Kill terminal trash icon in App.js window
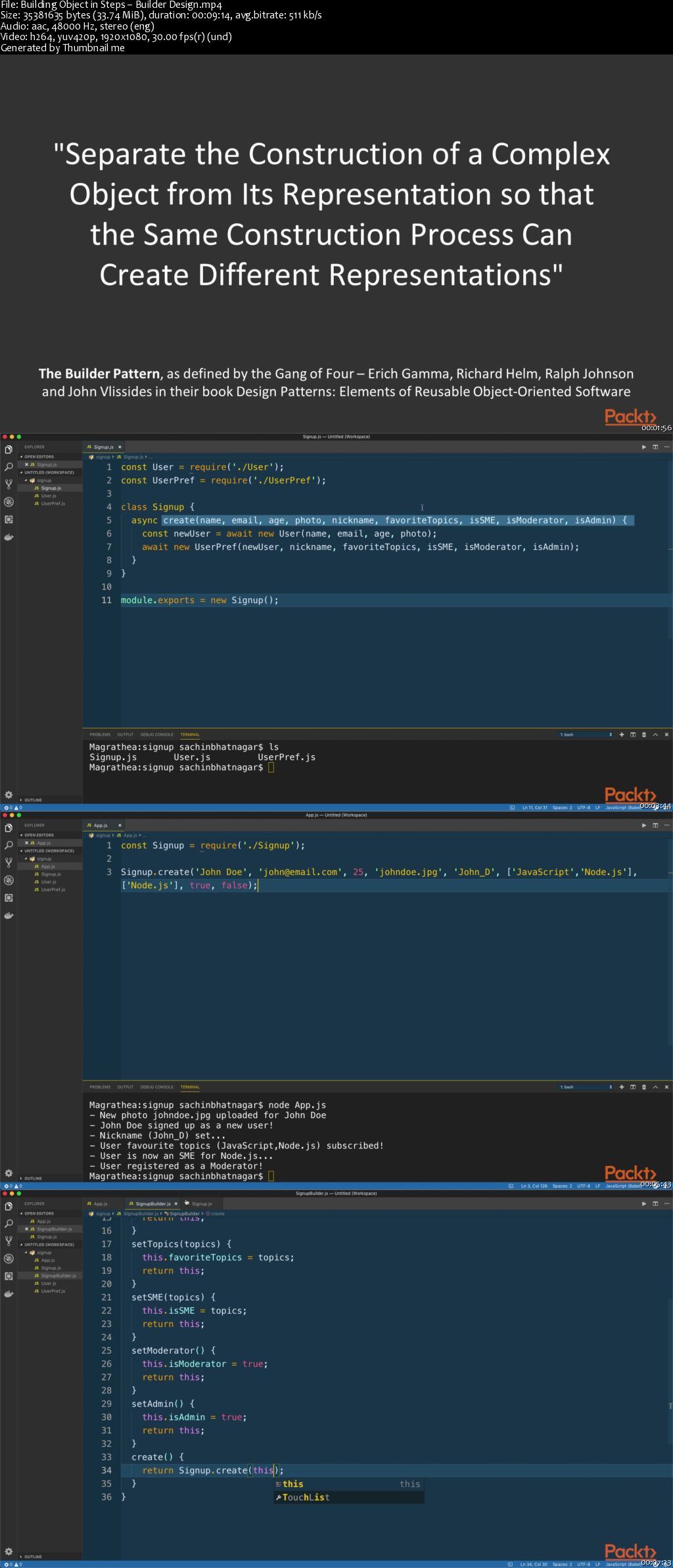 (644, 1086)
